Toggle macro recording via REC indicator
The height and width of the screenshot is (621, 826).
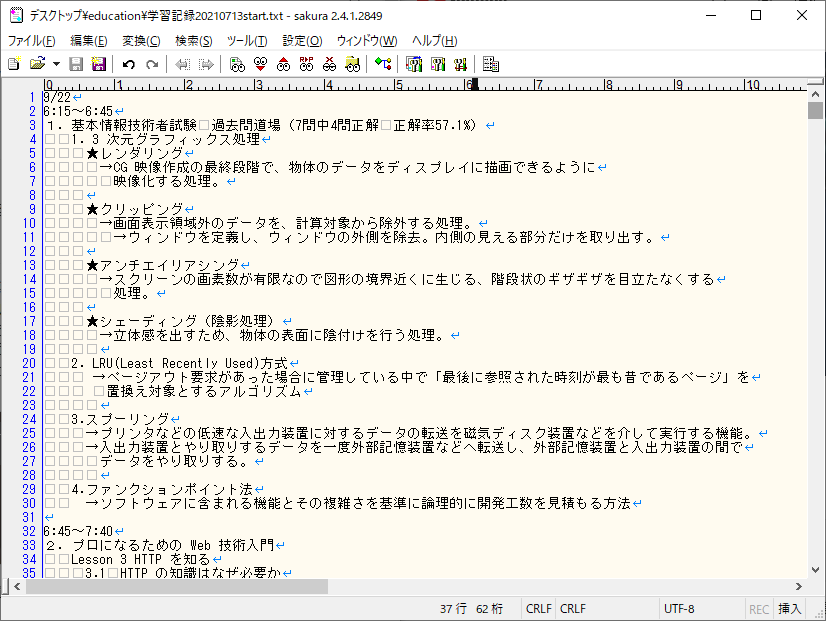758,608
